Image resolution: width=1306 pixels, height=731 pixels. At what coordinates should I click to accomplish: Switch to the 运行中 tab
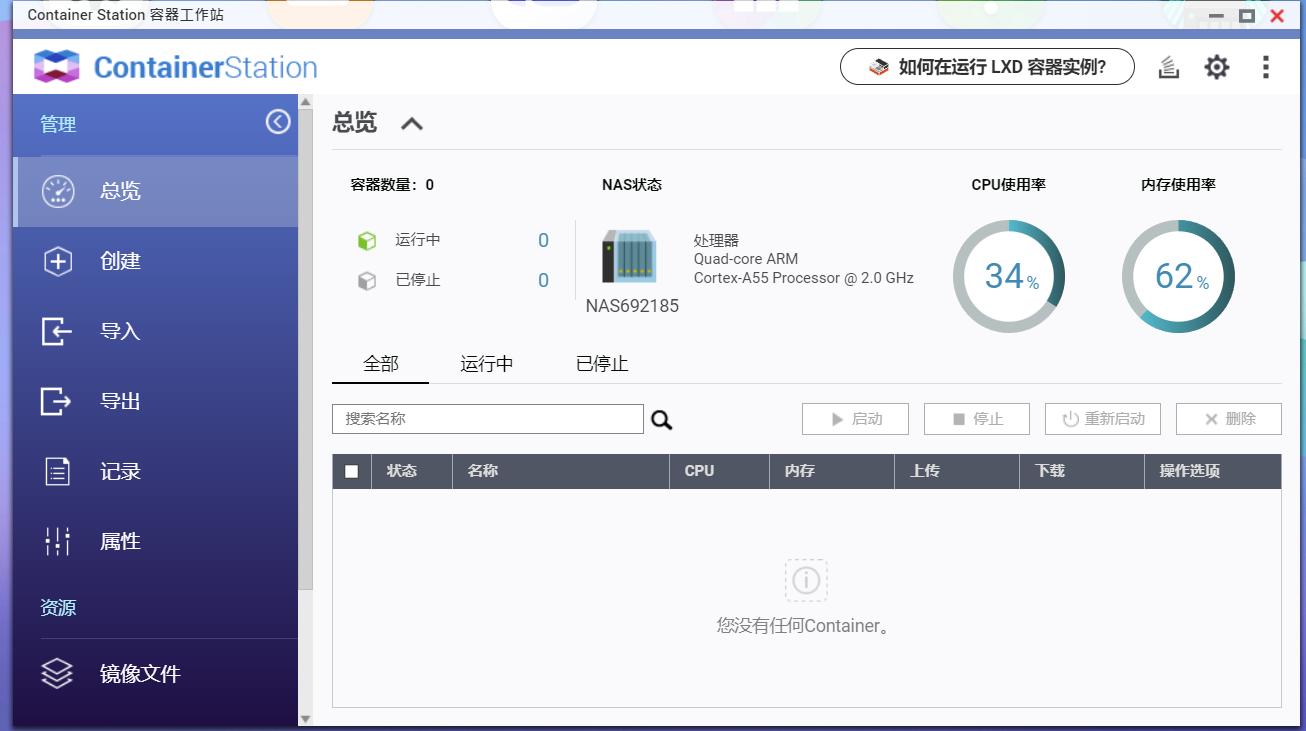(x=486, y=364)
